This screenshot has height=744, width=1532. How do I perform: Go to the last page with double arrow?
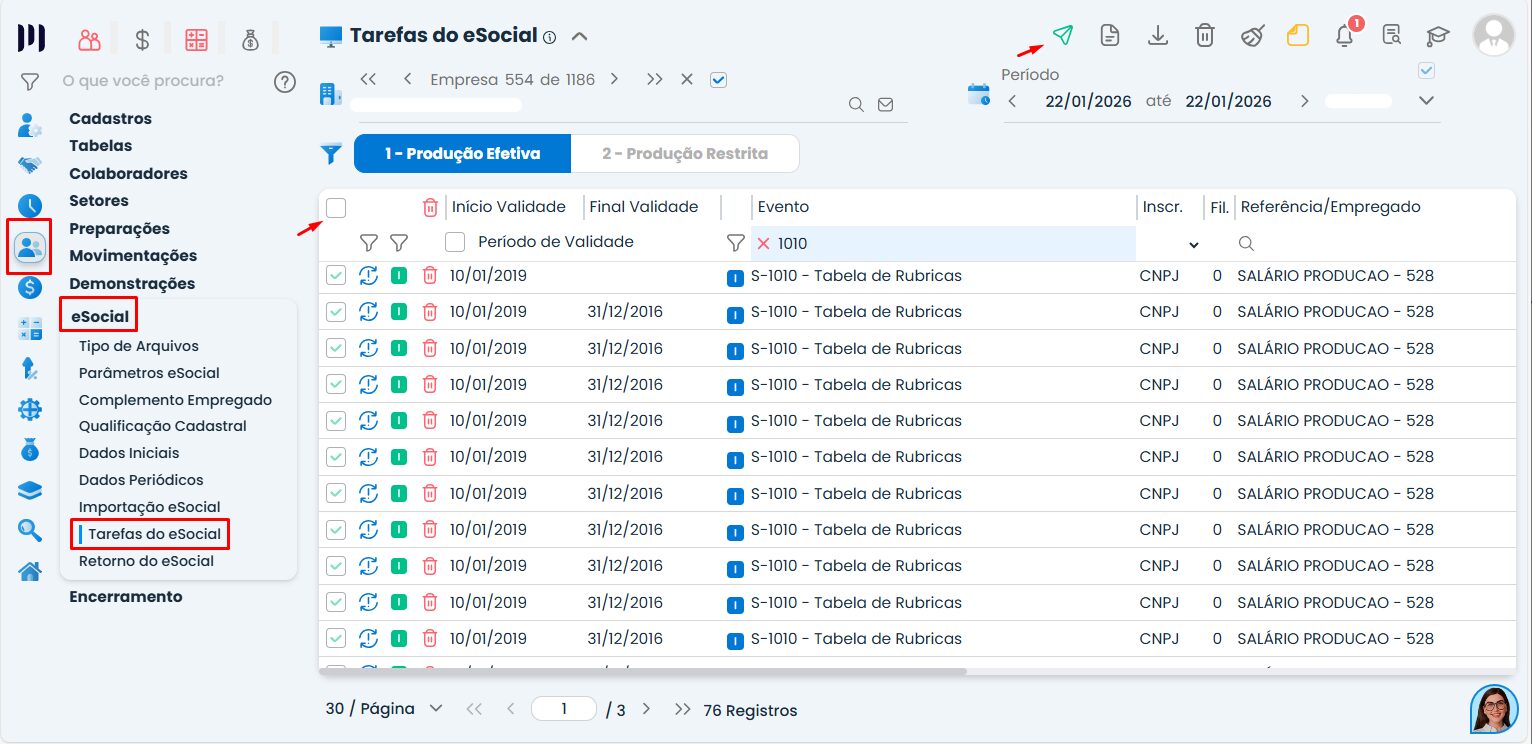click(685, 708)
